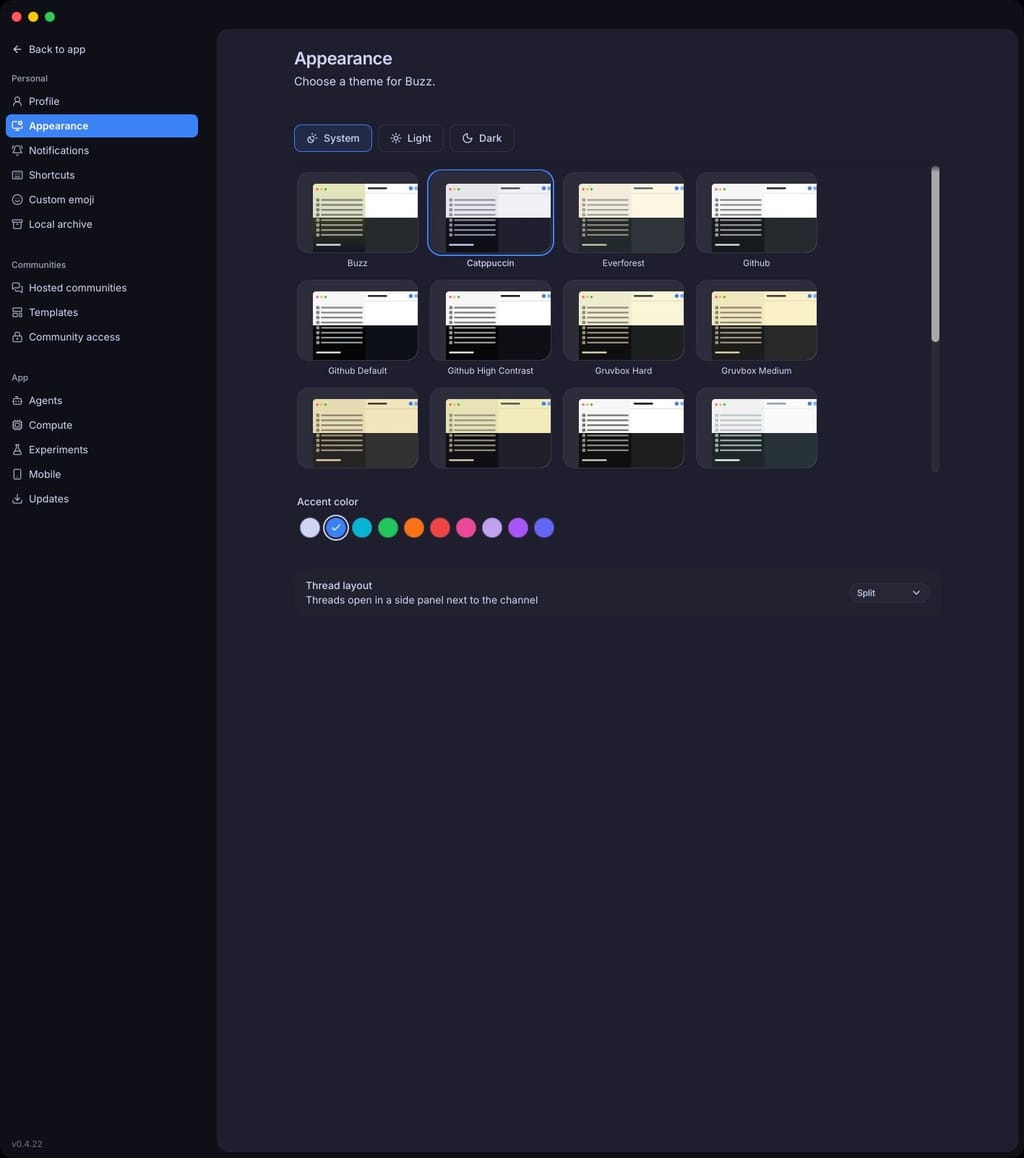
Task: Open Profile via its person icon
Action: click(17, 101)
